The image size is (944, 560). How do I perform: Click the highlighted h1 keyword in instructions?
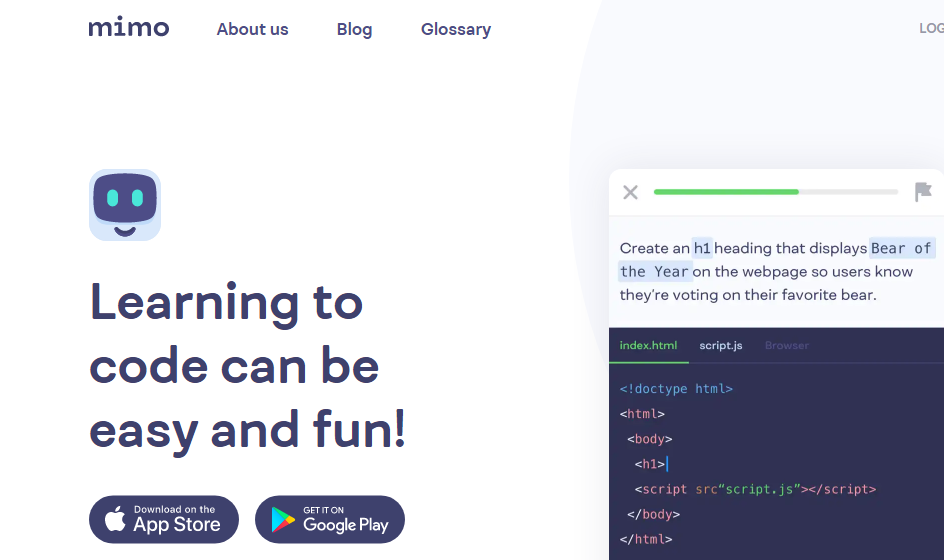pyautogui.click(x=702, y=248)
